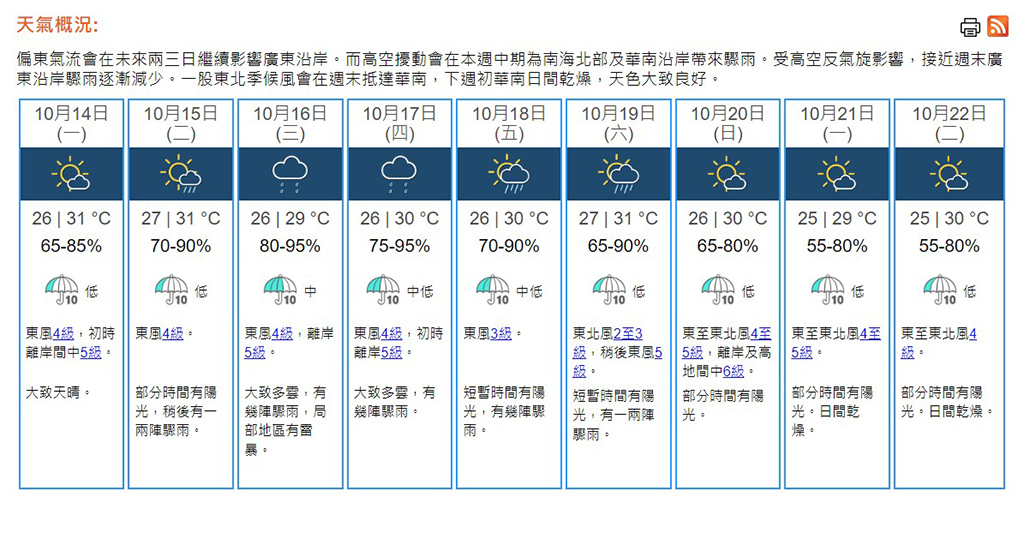The height and width of the screenshot is (539, 1024).
Task: Click the umbrella icon for 10月21日
Action: [x=827, y=290]
